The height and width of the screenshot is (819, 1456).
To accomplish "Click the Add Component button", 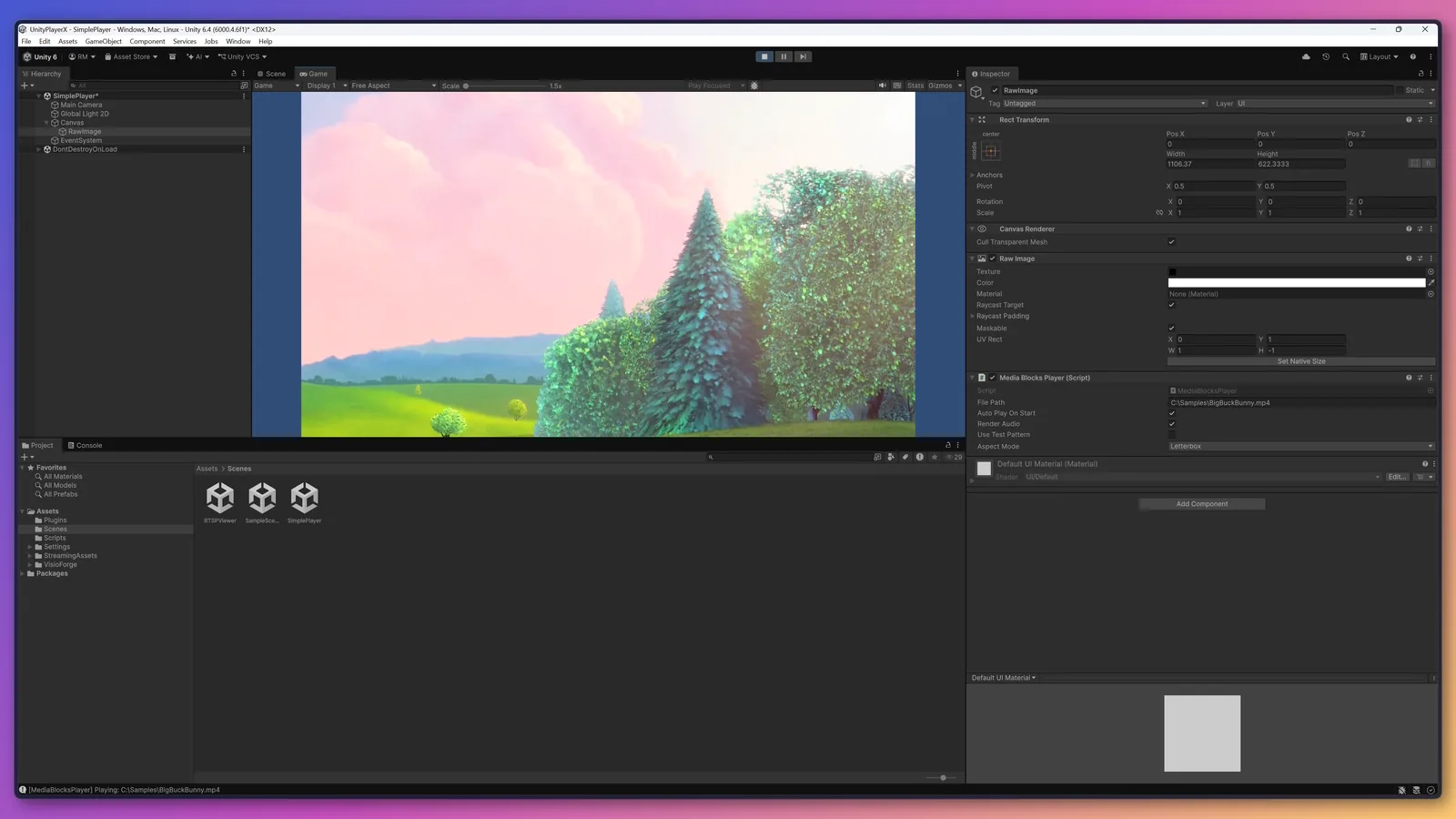I will (1201, 504).
